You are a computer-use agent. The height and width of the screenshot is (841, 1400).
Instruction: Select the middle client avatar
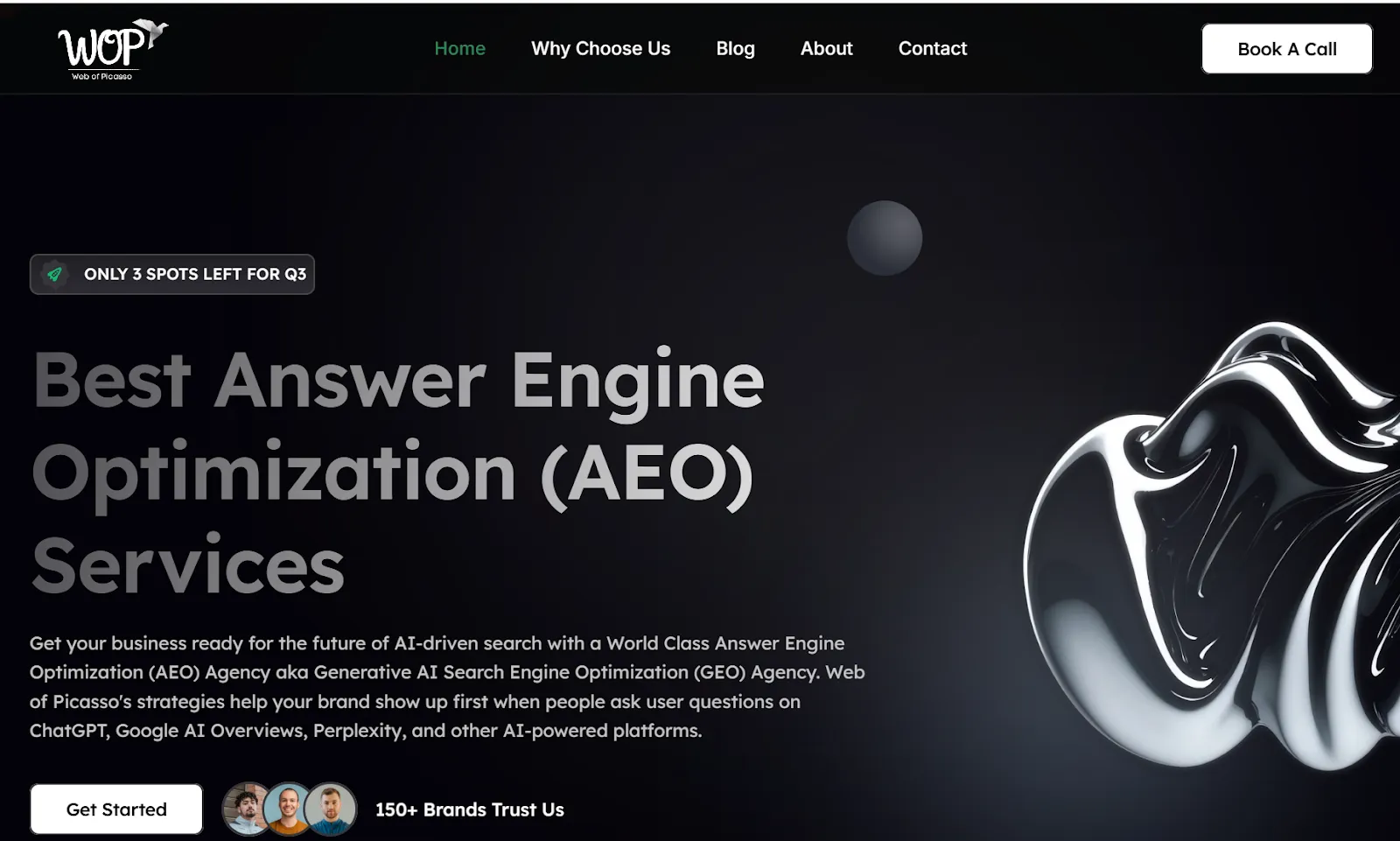click(289, 809)
